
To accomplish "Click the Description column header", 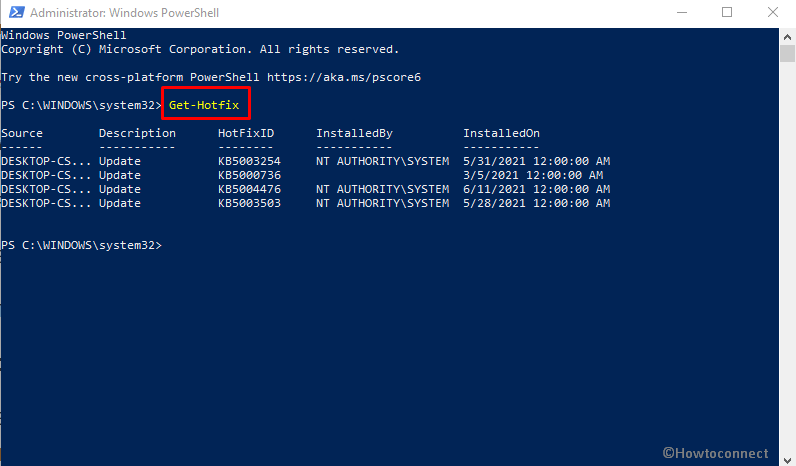I will (x=137, y=134).
